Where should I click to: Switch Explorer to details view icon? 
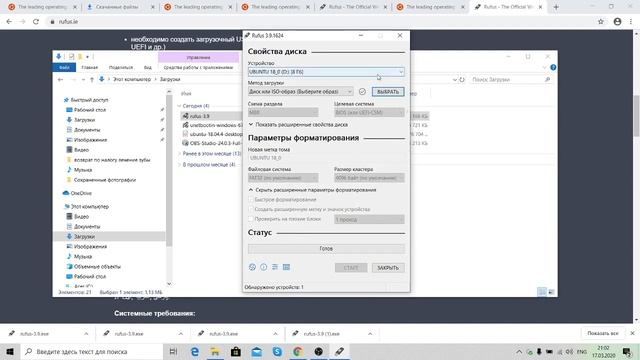pyautogui.click(x=542, y=292)
